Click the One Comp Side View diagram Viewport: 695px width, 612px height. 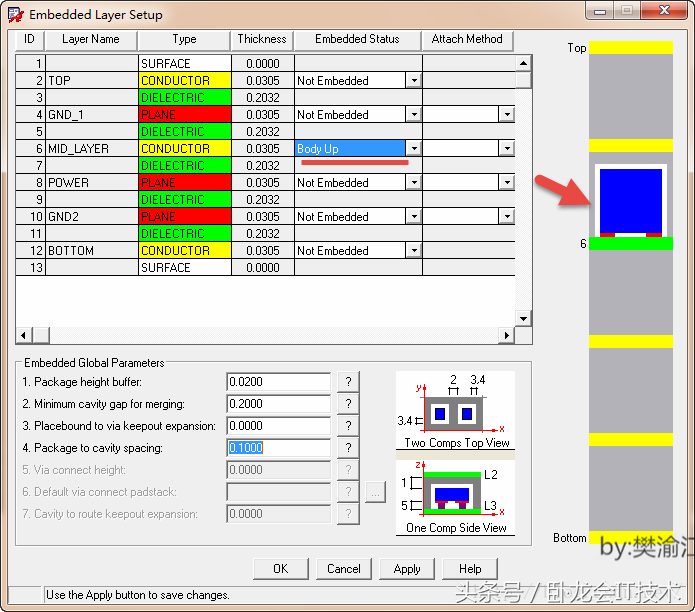tap(456, 495)
